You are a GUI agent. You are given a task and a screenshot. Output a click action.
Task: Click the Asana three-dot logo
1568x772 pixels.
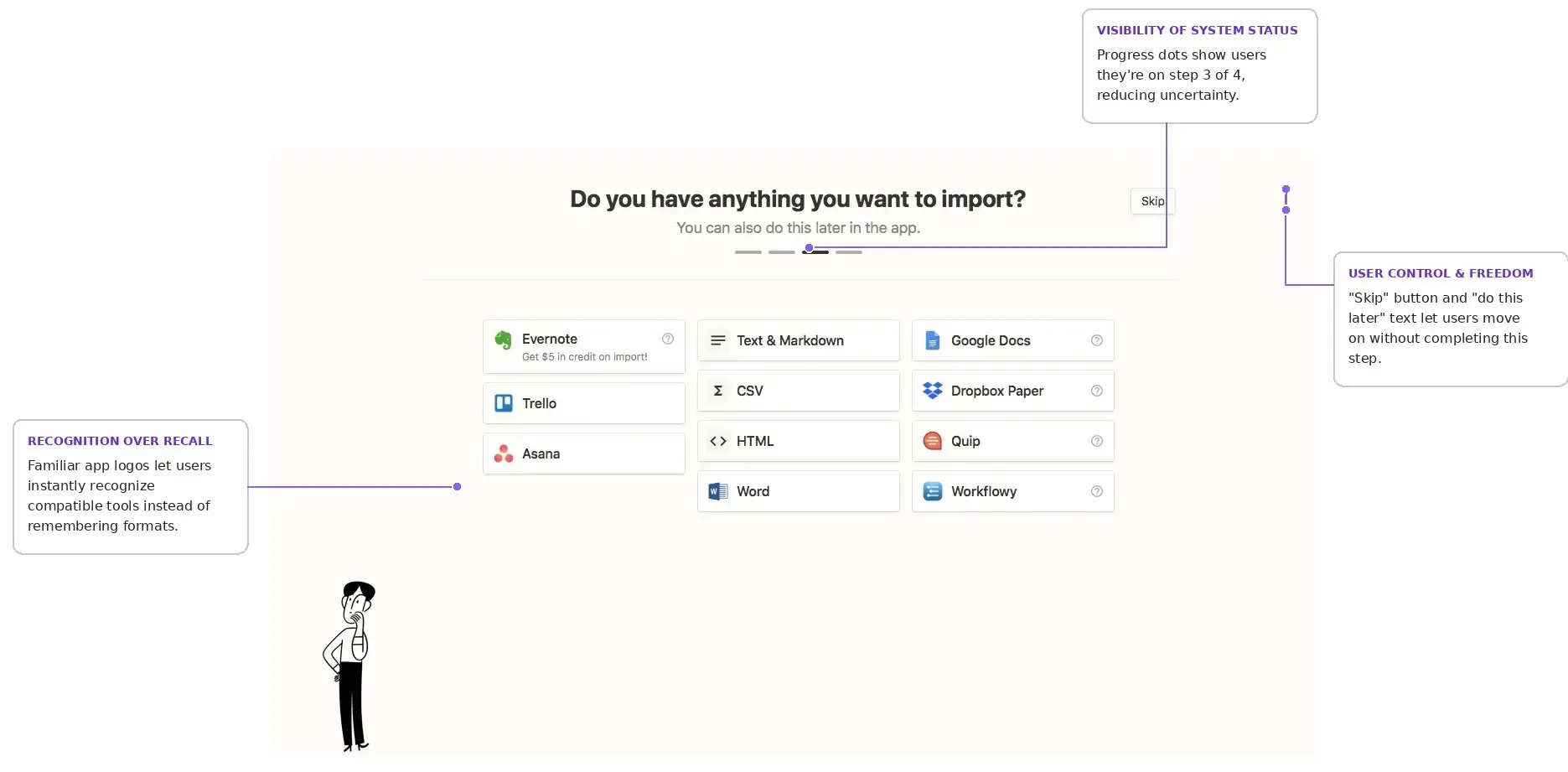coord(504,453)
